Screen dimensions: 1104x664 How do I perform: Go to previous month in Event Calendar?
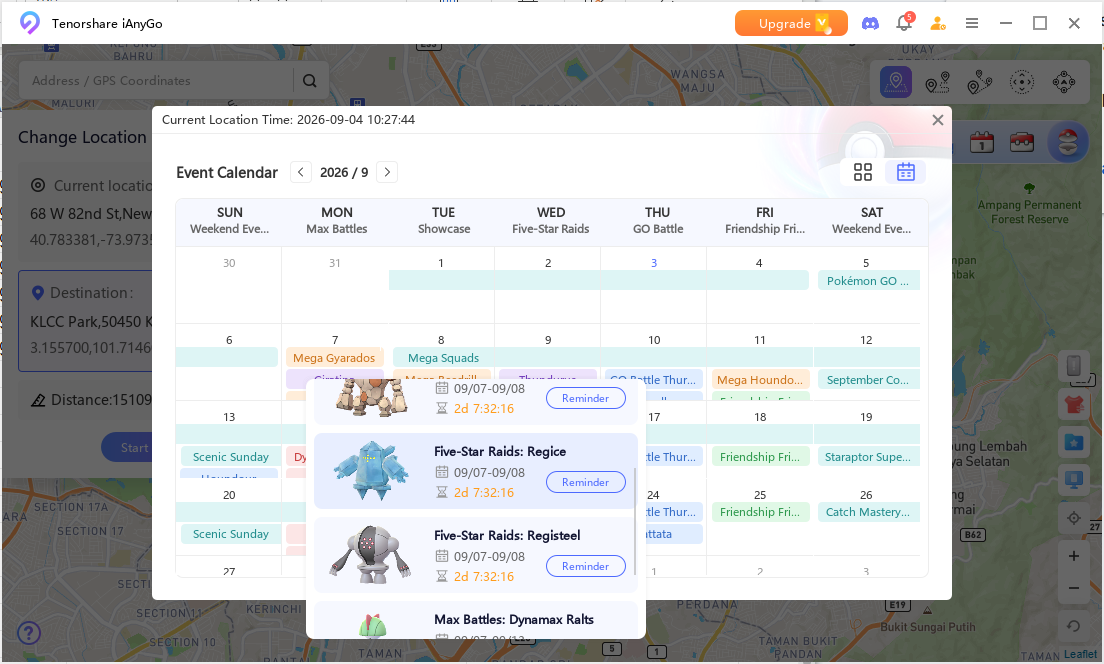[301, 172]
